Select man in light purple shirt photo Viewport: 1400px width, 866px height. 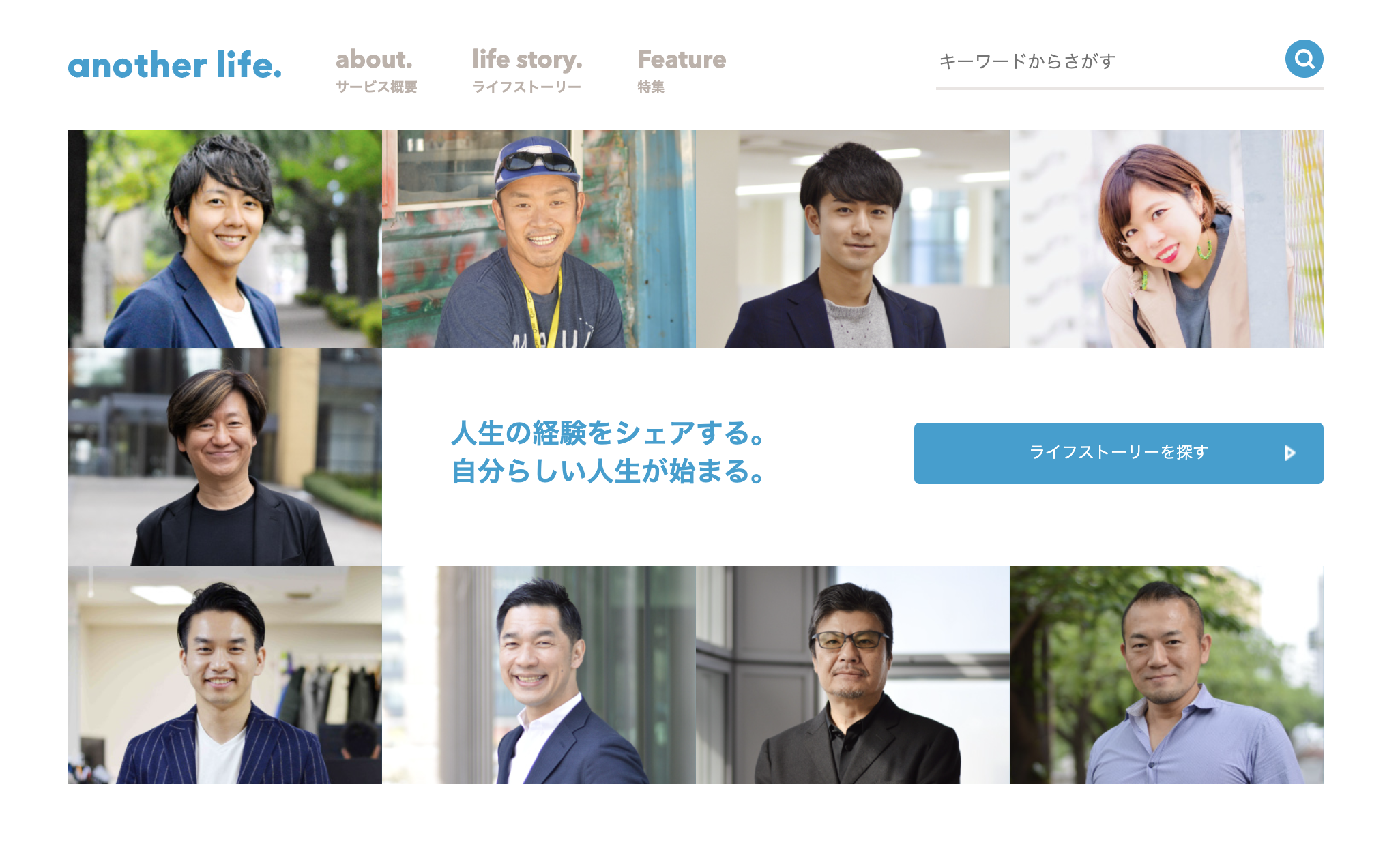point(1167,675)
